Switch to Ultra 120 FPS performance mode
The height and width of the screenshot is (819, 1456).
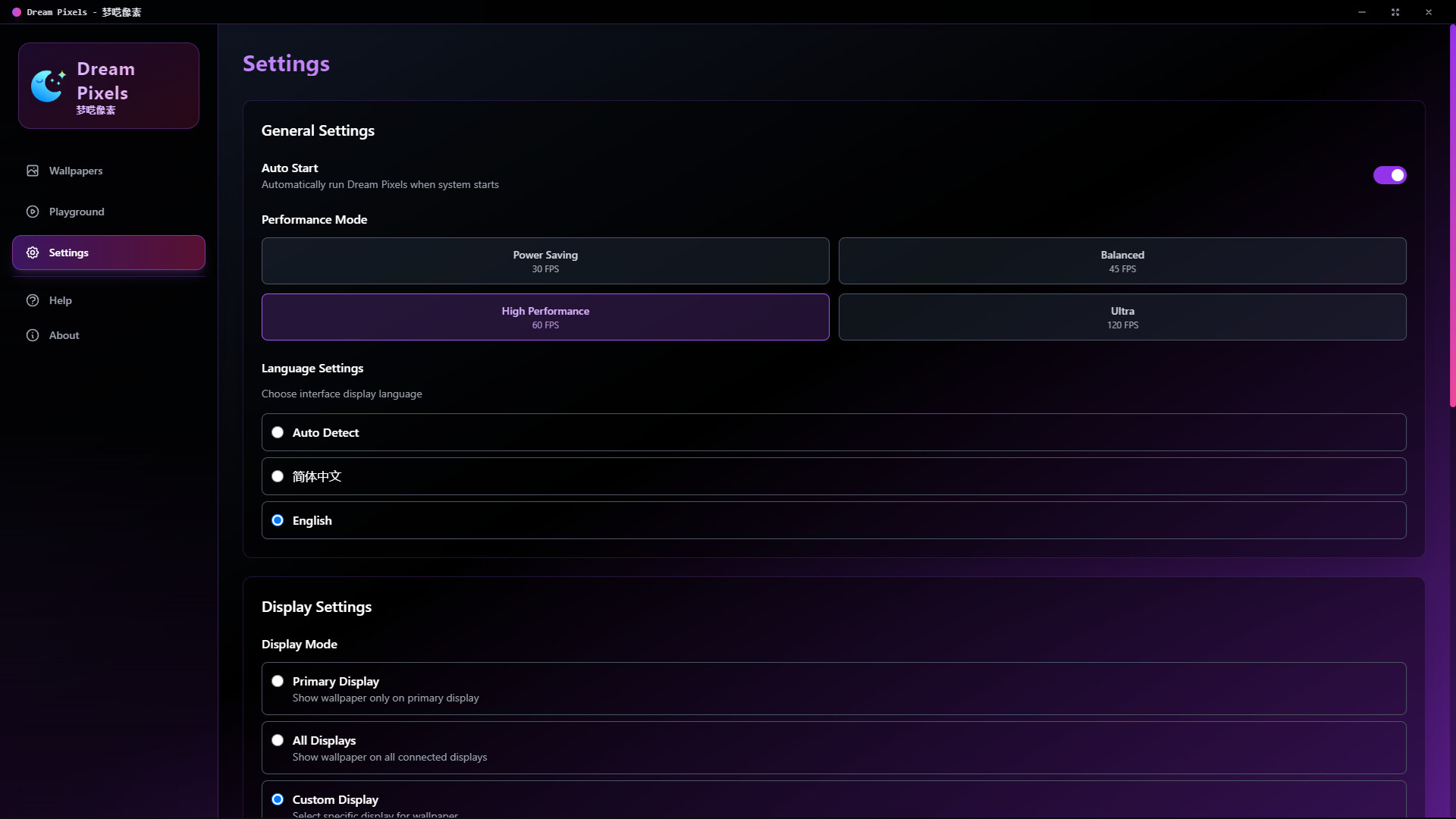pyautogui.click(x=1122, y=317)
